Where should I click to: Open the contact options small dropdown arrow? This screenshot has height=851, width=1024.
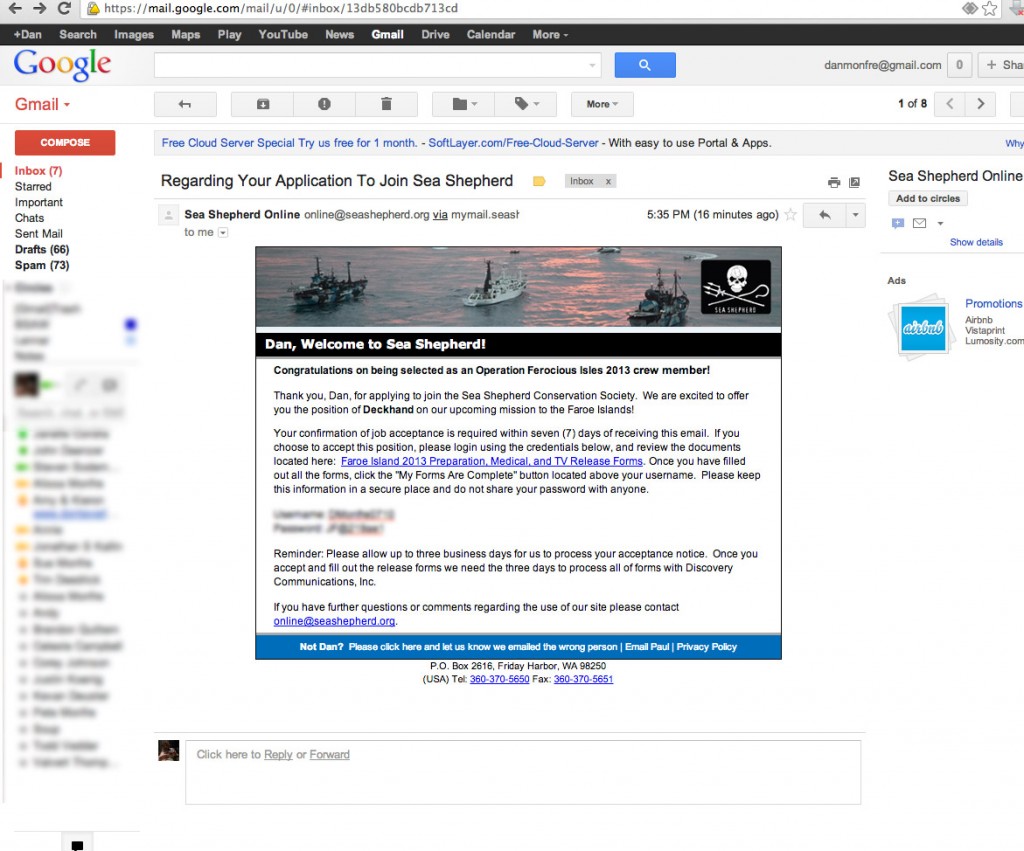[940, 223]
